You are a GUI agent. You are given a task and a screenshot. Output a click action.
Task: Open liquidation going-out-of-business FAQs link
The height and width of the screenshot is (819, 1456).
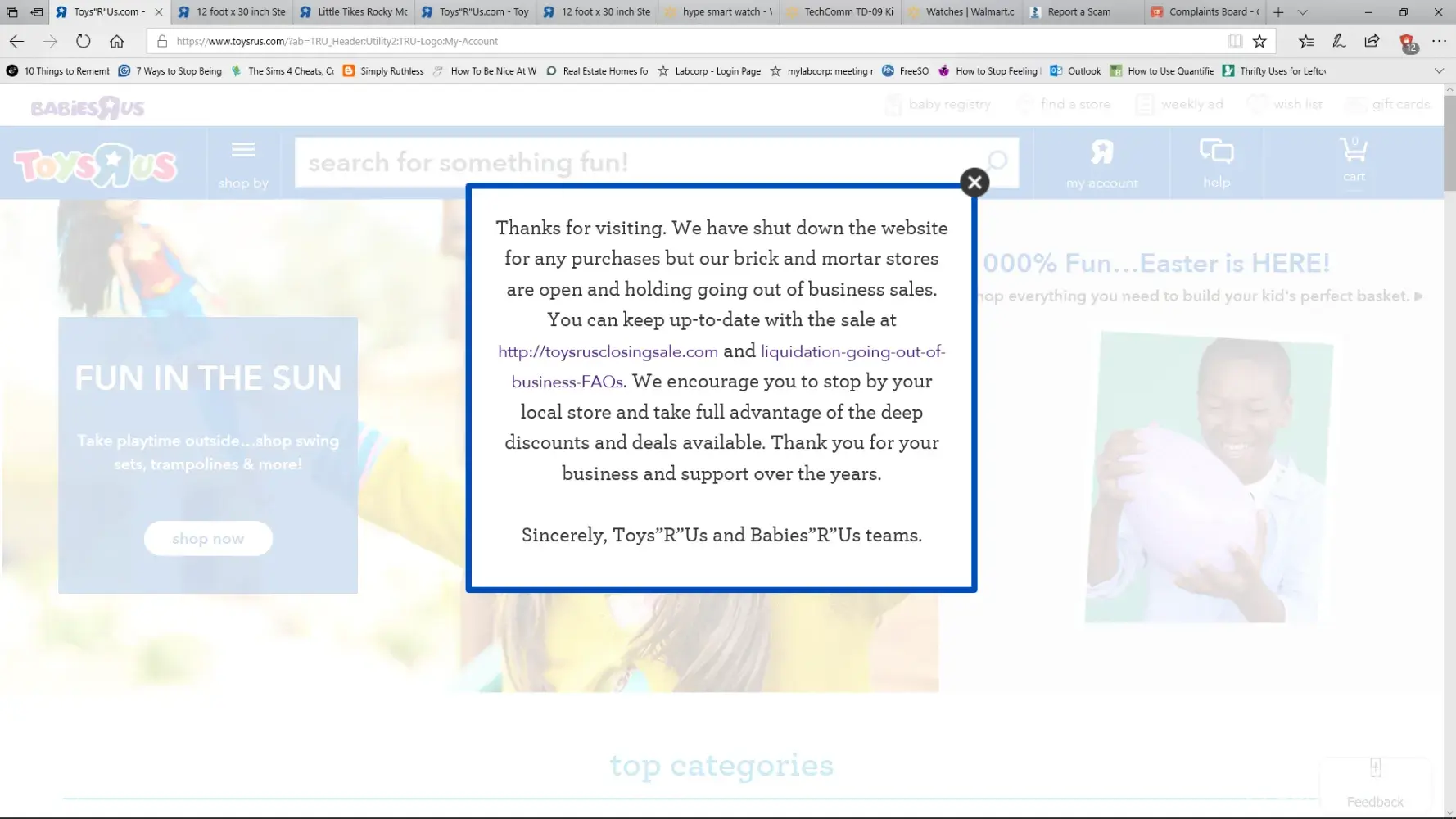[728, 366]
